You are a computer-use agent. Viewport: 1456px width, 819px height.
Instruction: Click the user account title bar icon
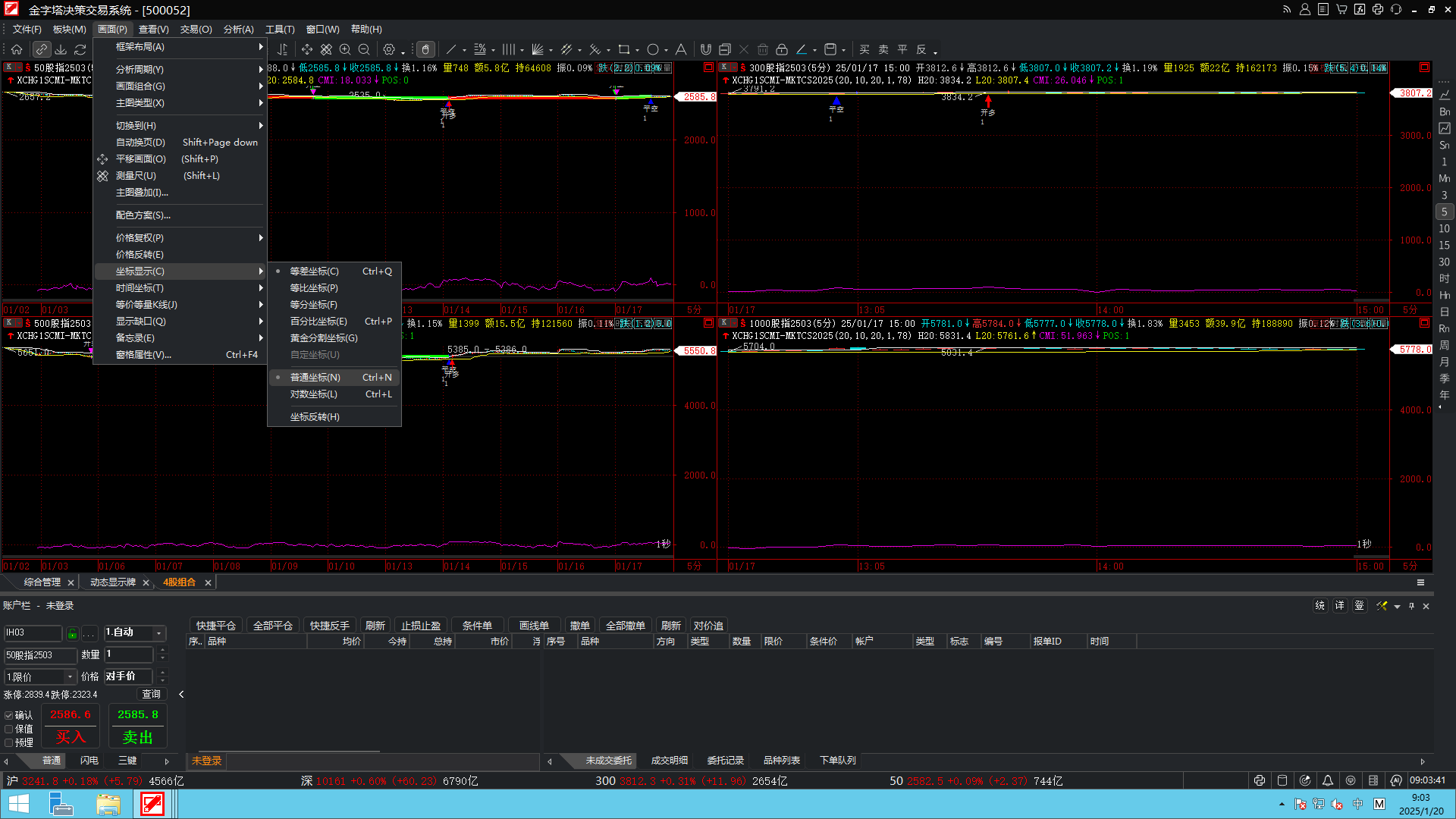point(1305,10)
